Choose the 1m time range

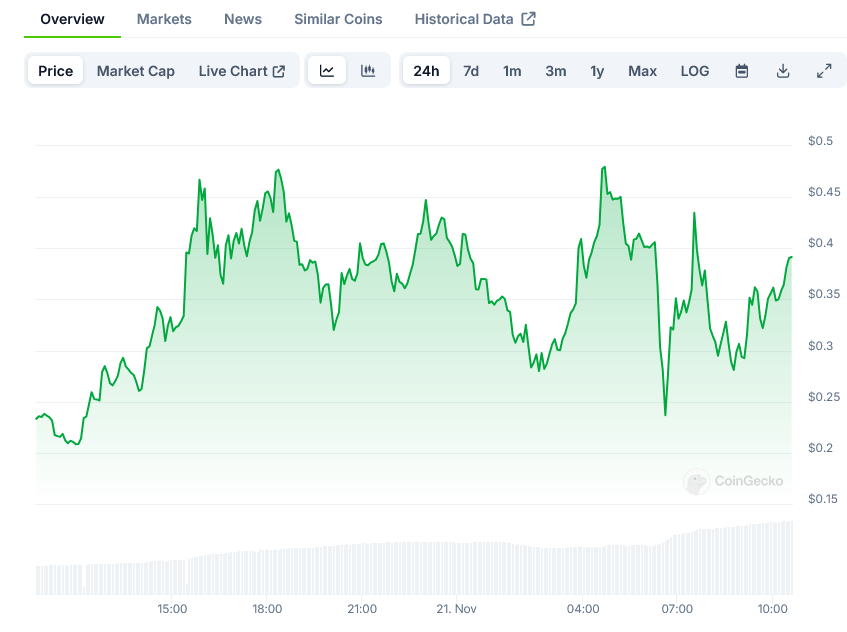click(512, 71)
